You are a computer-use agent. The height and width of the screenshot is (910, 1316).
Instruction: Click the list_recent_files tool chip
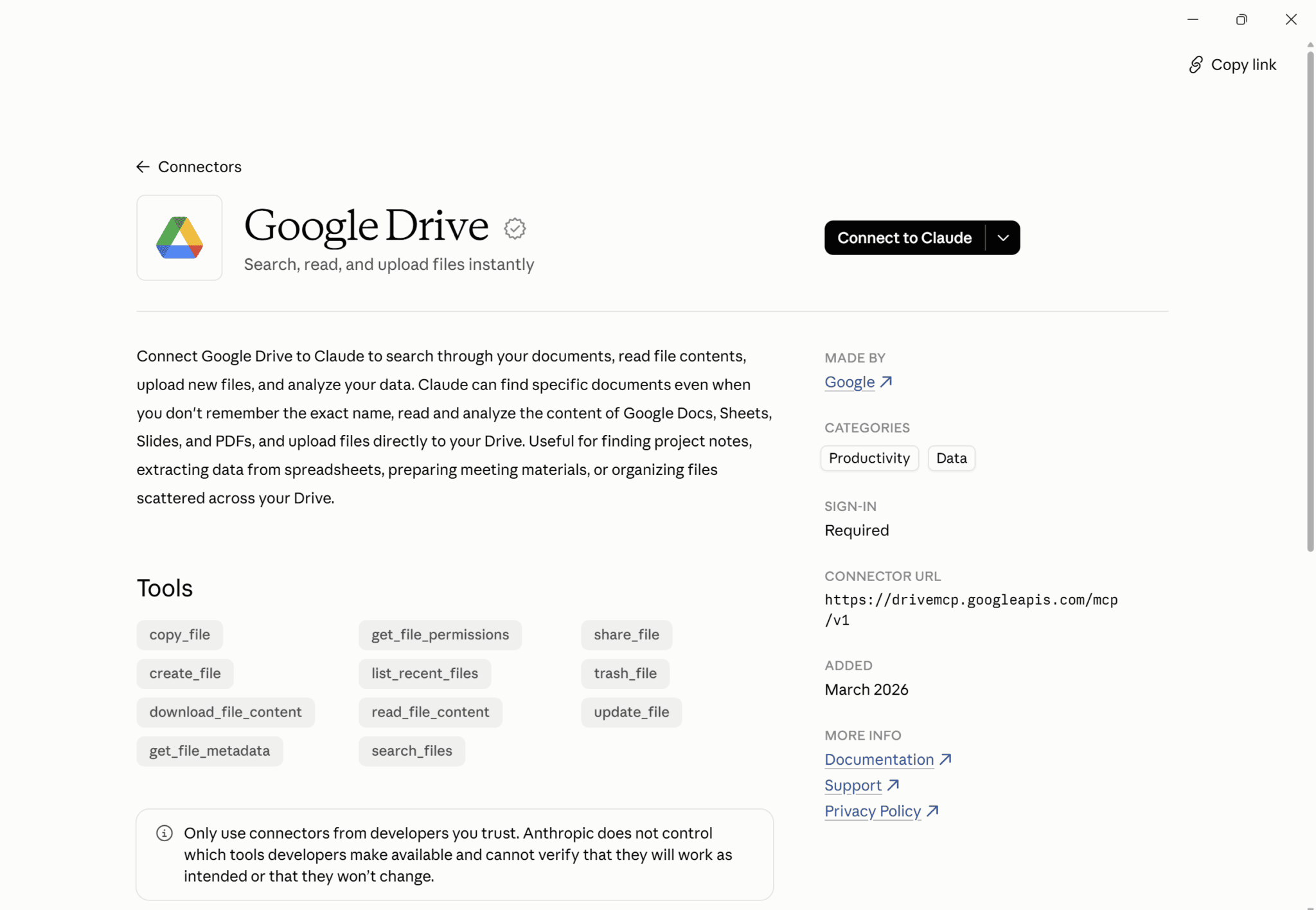[x=425, y=674]
